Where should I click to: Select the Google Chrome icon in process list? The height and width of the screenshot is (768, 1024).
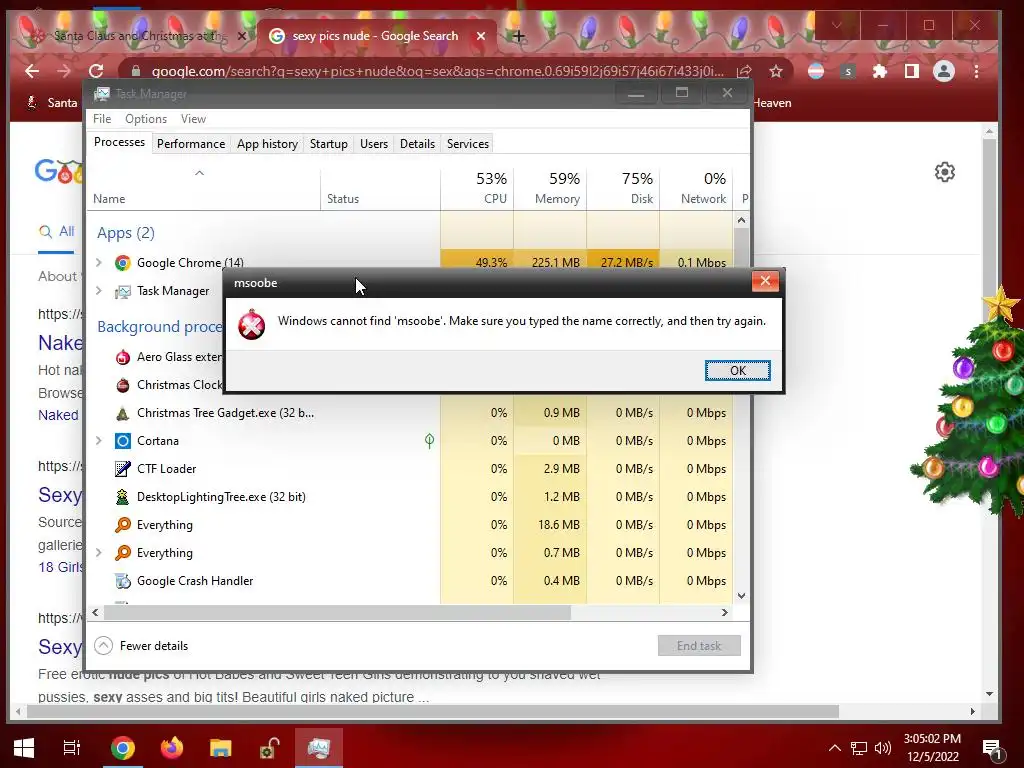coord(122,263)
